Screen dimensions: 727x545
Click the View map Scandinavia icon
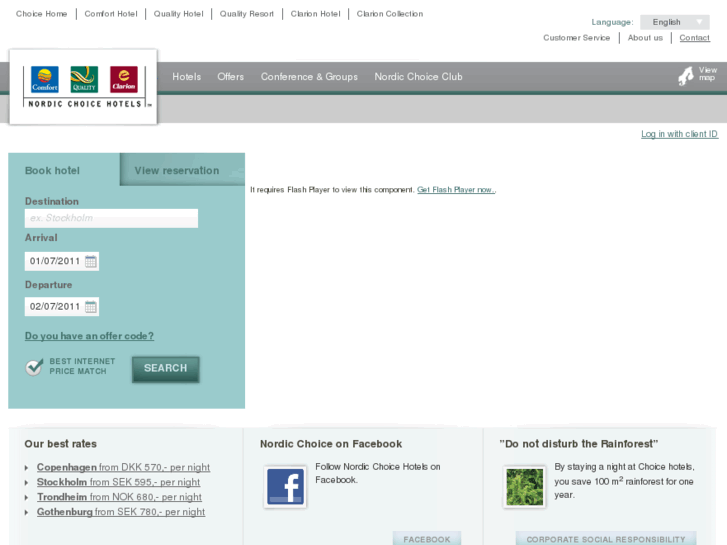click(x=686, y=76)
